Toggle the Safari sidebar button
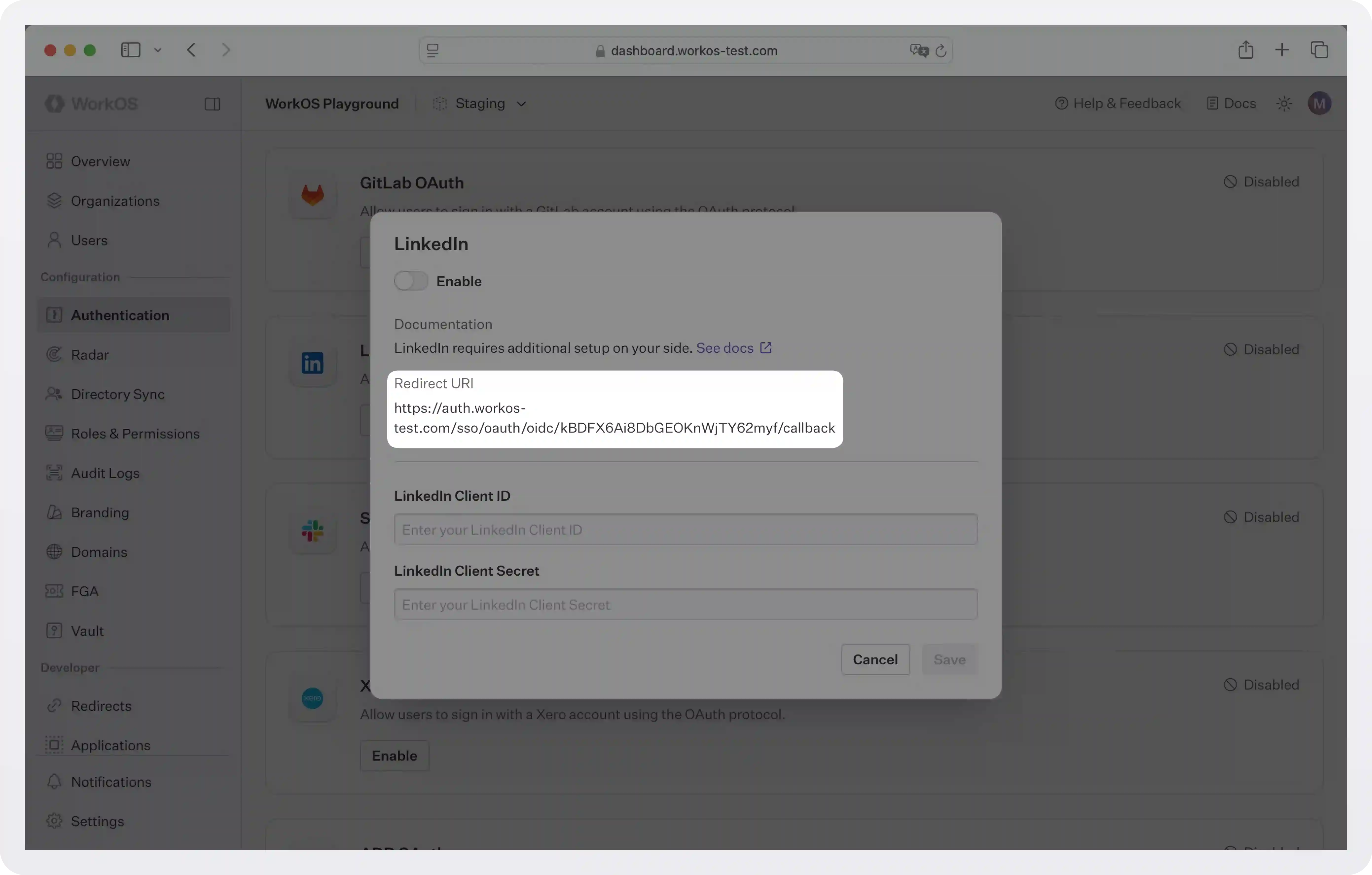Image resolution: width=1372 pixels, height=875 pixels. click(130, 50)
